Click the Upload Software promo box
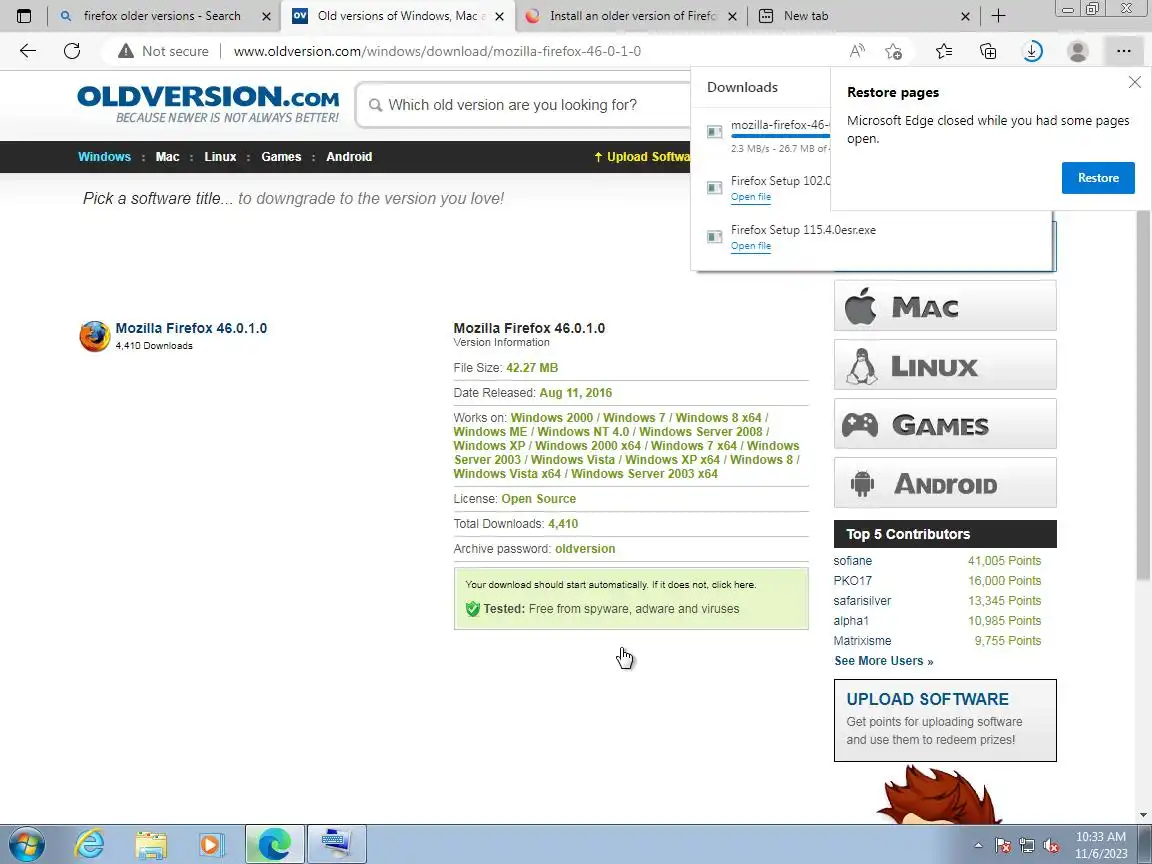1152x864 pixels. [945, 720]
